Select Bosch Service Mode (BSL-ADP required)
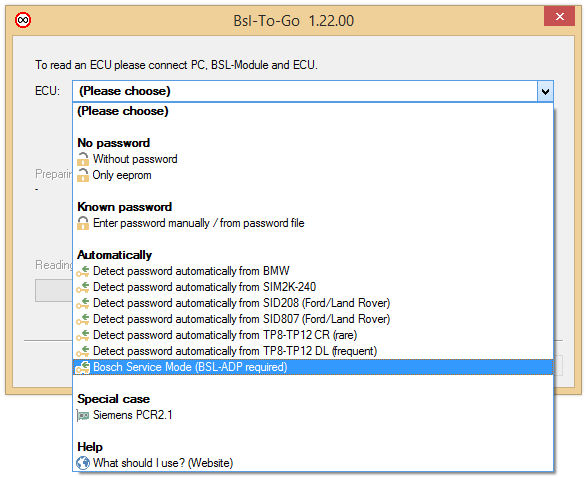Image resolution: width=587 pixels, height=481 pixels. coord(313,367)
